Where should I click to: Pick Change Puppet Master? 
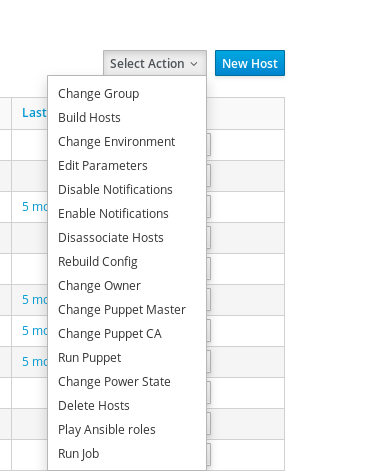coord(127,310)
